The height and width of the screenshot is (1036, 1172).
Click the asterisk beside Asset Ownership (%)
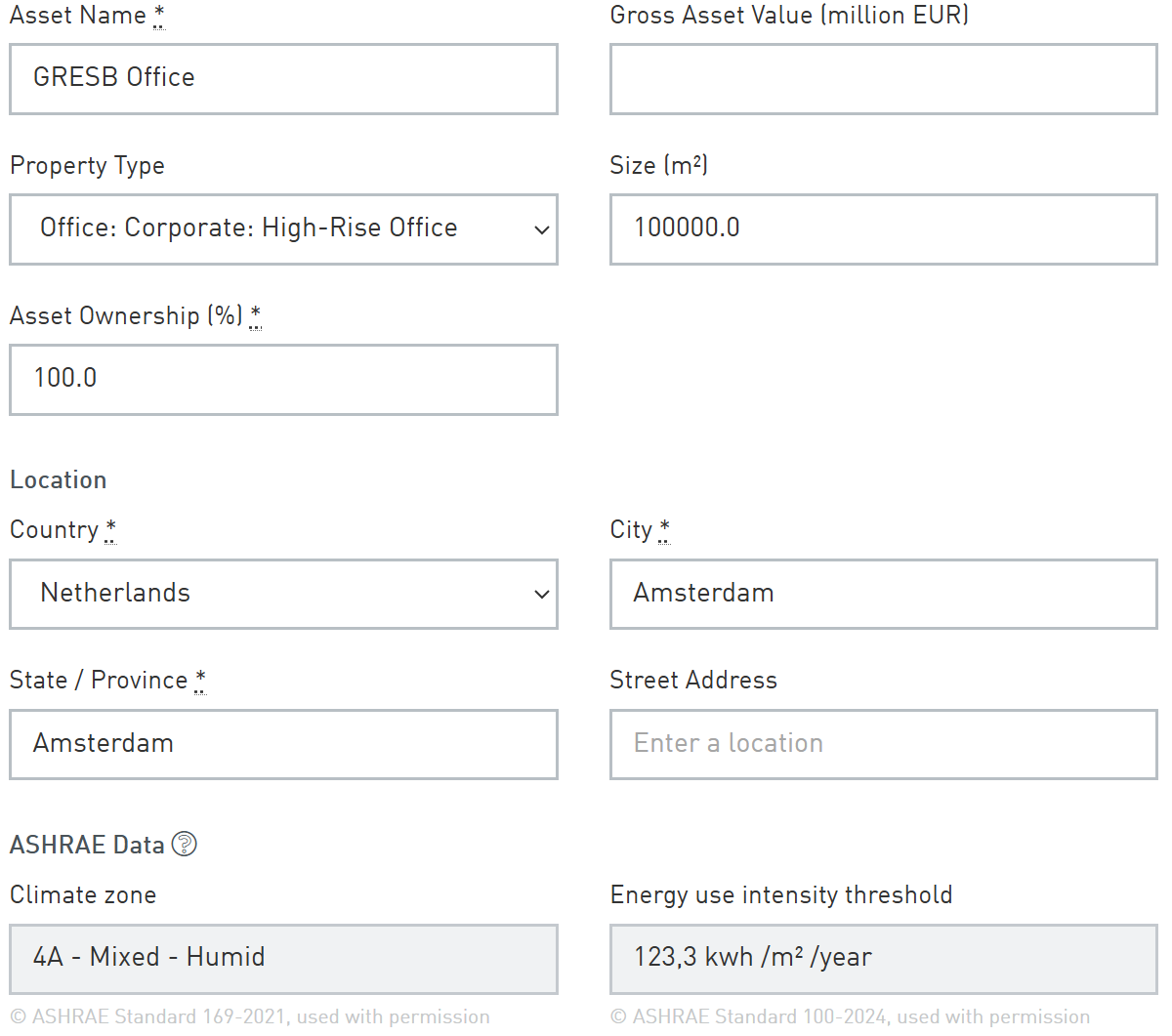[x=255, y=315]
